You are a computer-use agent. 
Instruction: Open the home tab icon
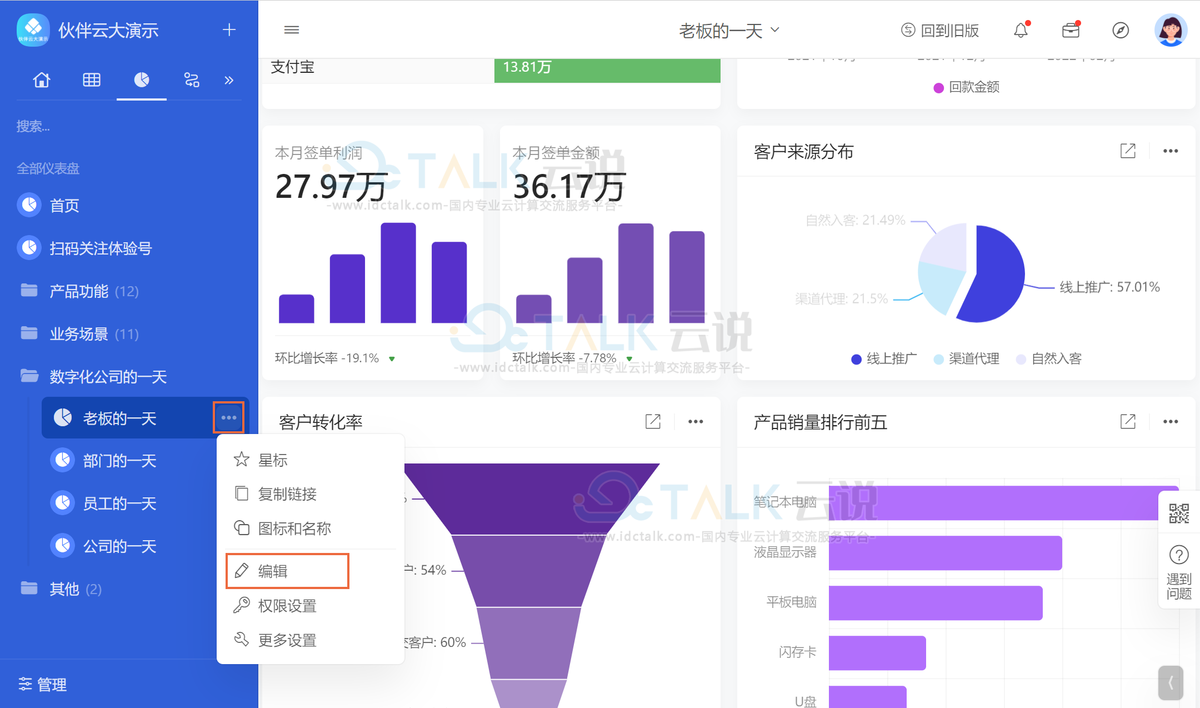(x=42, y=80)
